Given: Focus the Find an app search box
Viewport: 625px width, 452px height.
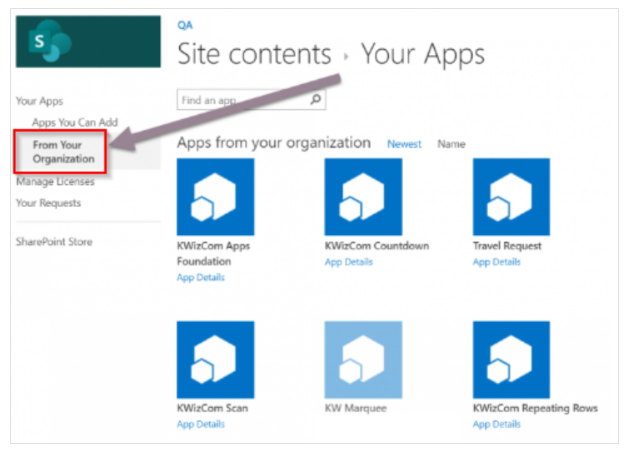Looking at the screenshot, I should pyautogui.click(x=251, y=100).
